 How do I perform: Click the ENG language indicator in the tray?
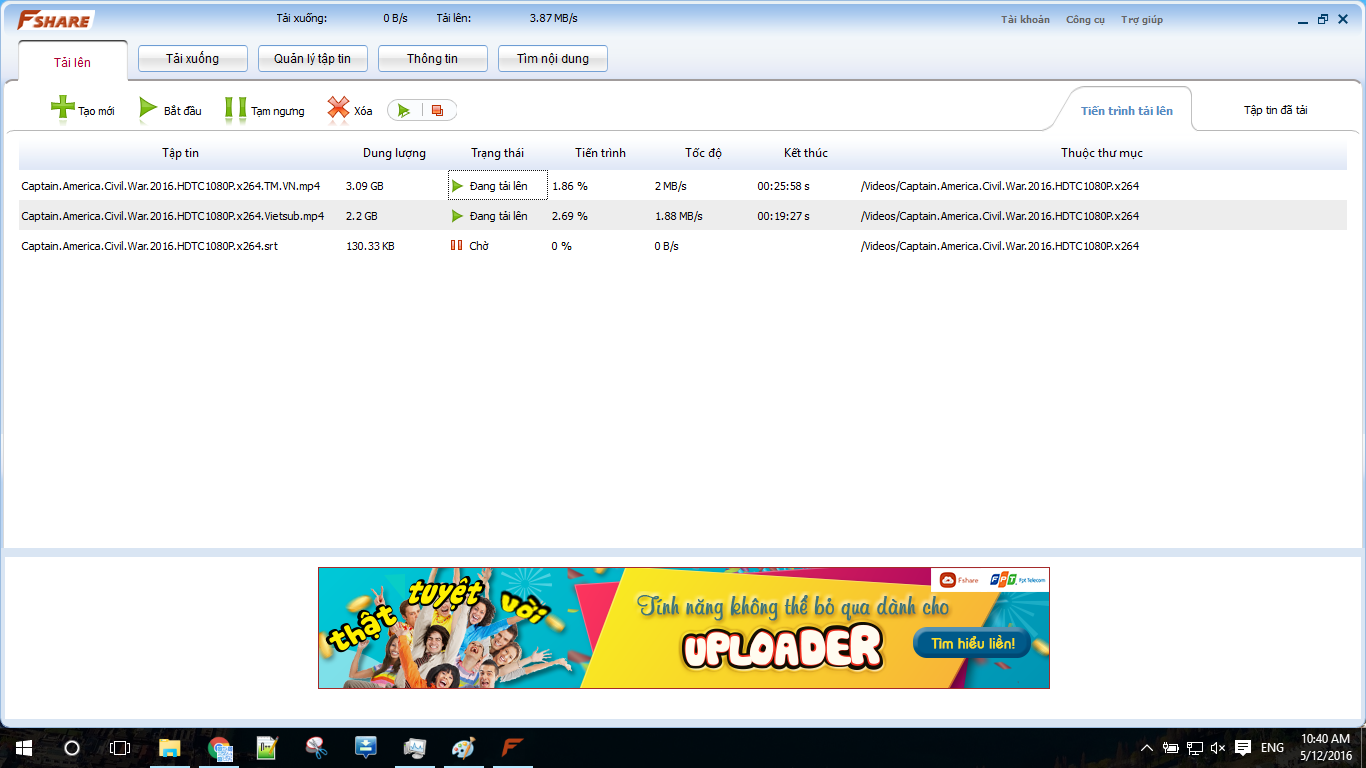[1272, 748]
